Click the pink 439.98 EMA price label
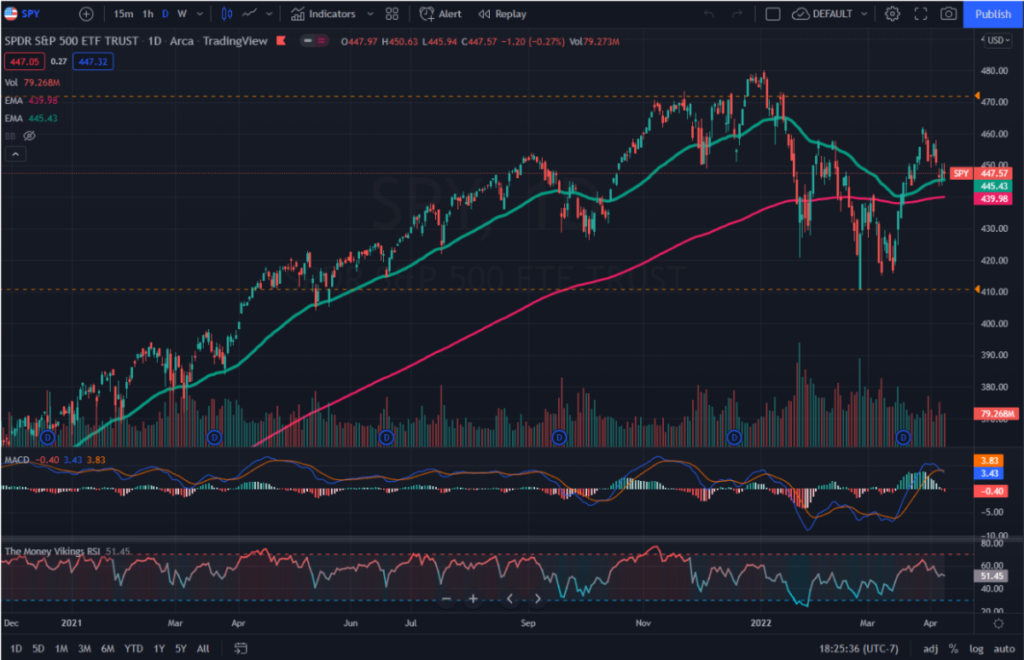 click(x=993, y=198)
